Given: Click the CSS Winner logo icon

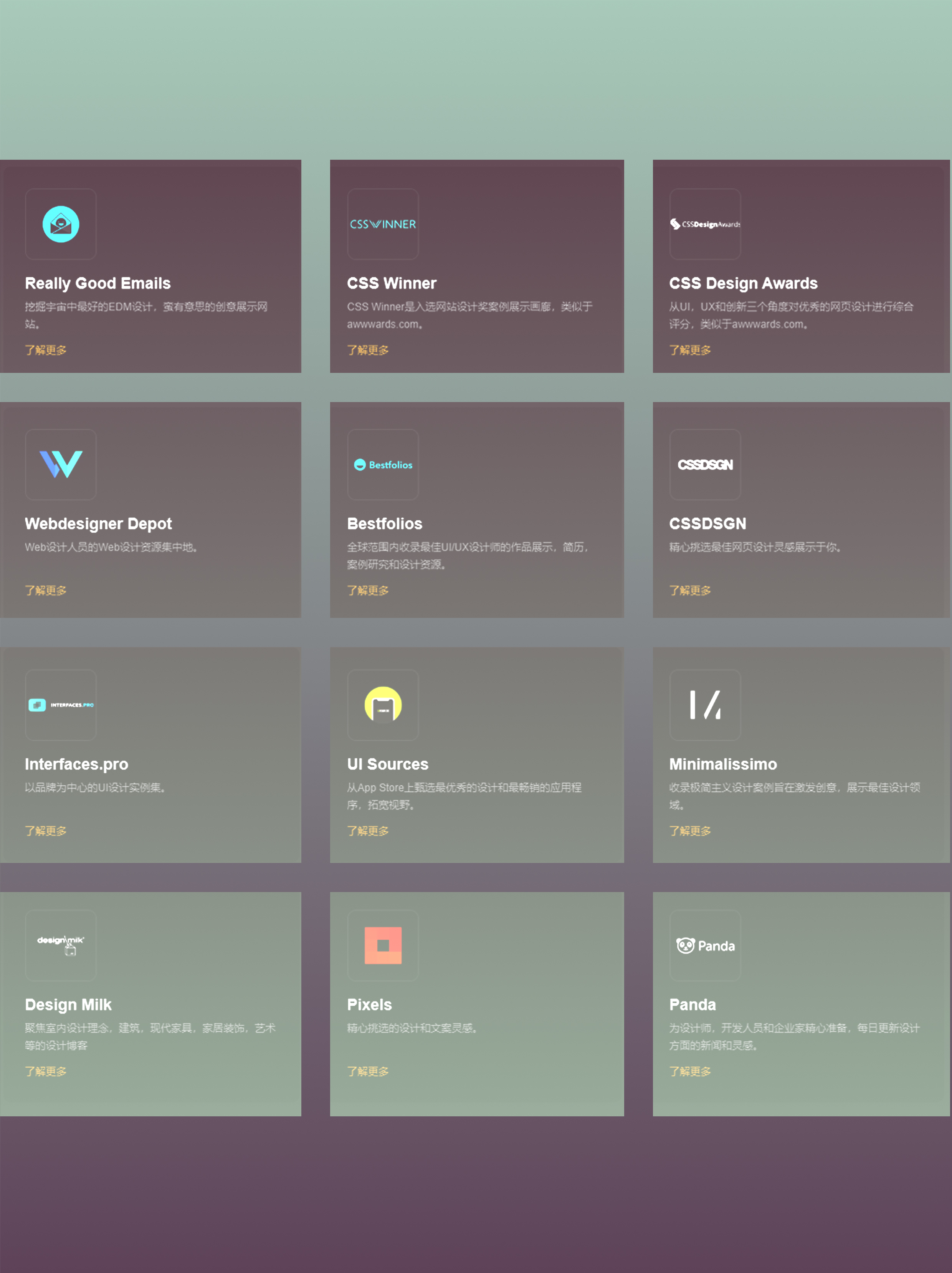Looking at the screenshot, I should click(382, 224).
